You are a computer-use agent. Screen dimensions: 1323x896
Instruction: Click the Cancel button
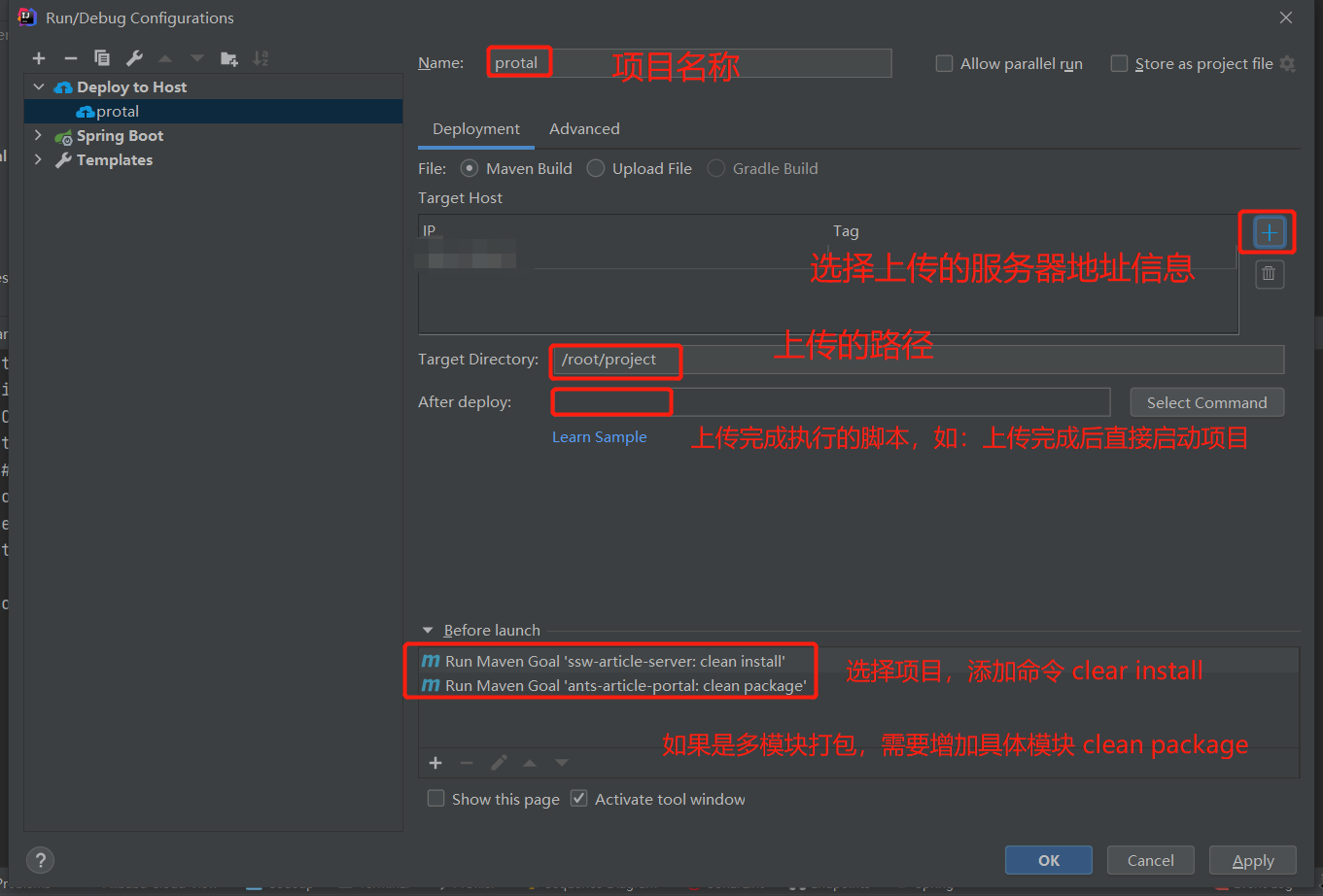[1151, 860]
